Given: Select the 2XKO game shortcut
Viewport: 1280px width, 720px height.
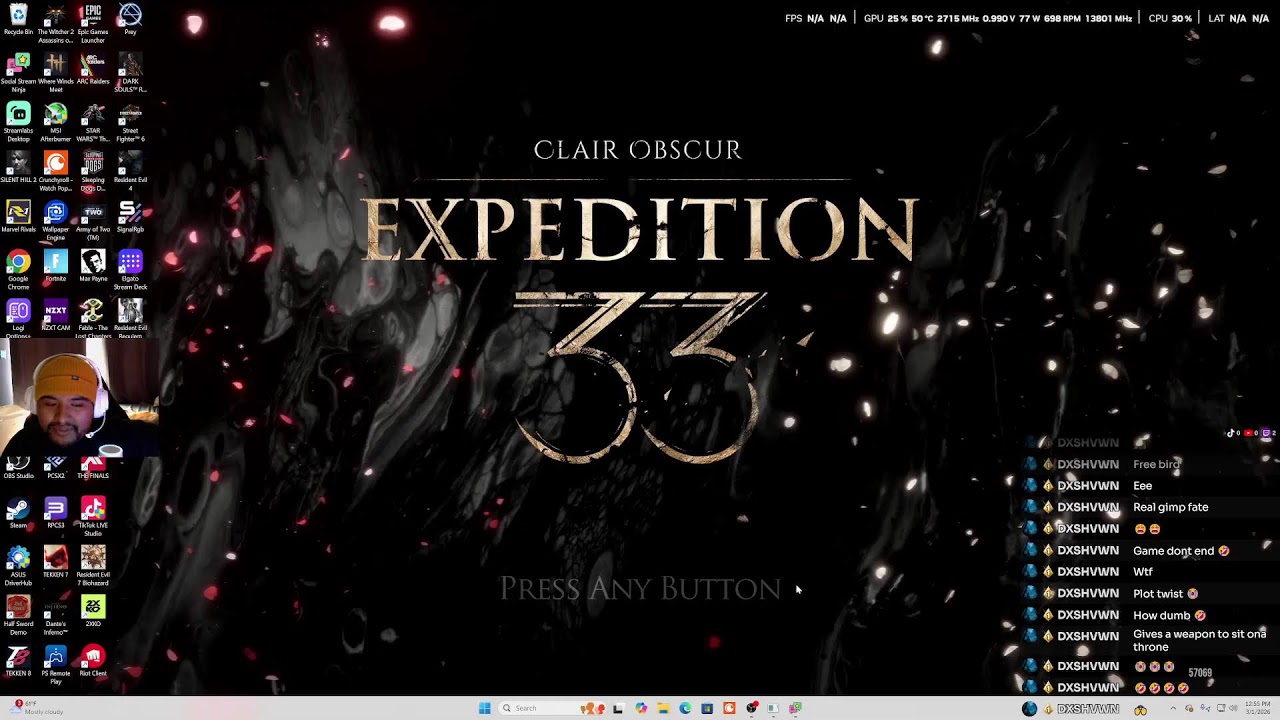Looking at the screenshot, I should pos(93,612).
